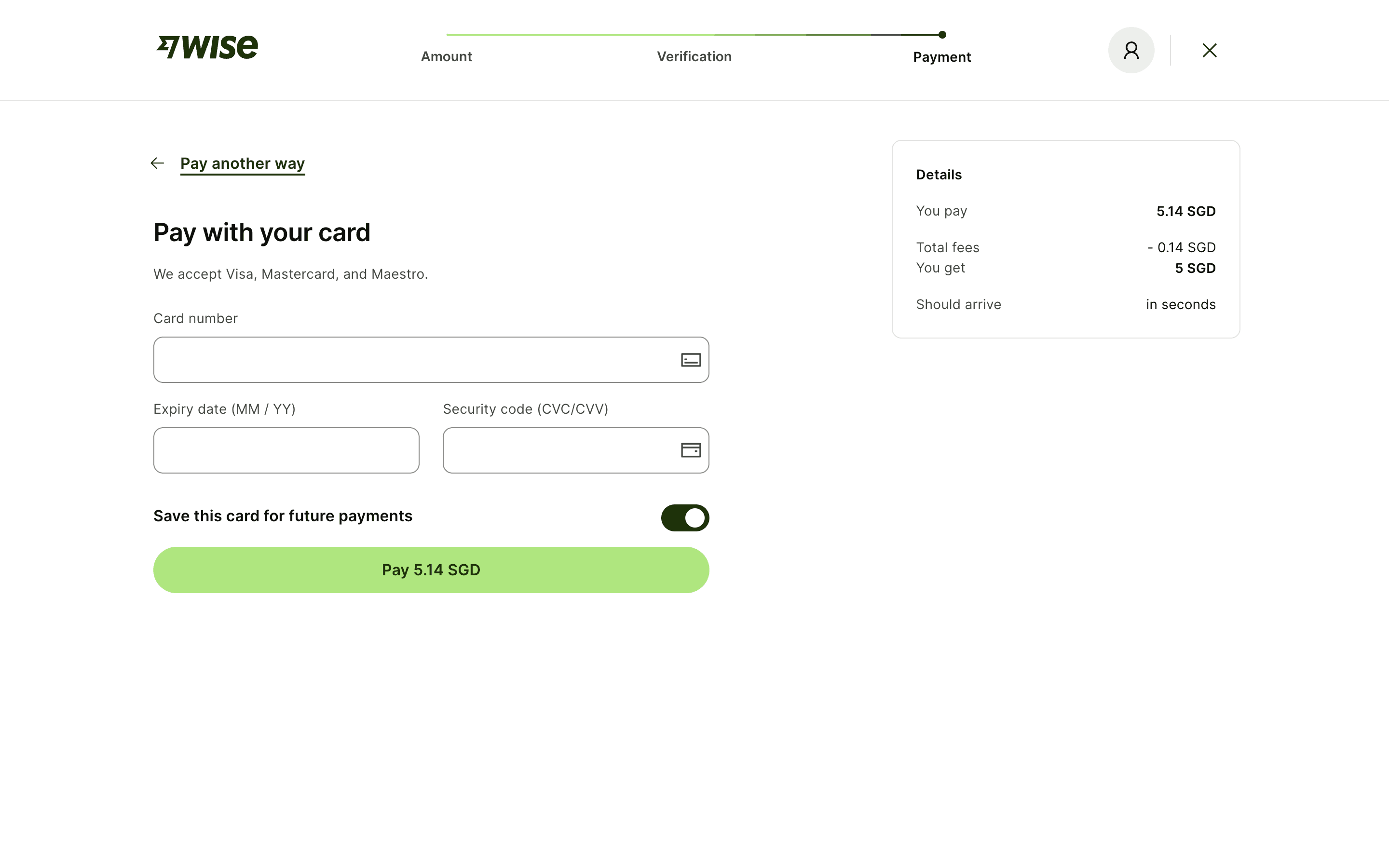Focus the Expiry date field
Viewport: 1389px width, 868px height.
point(286,451)
